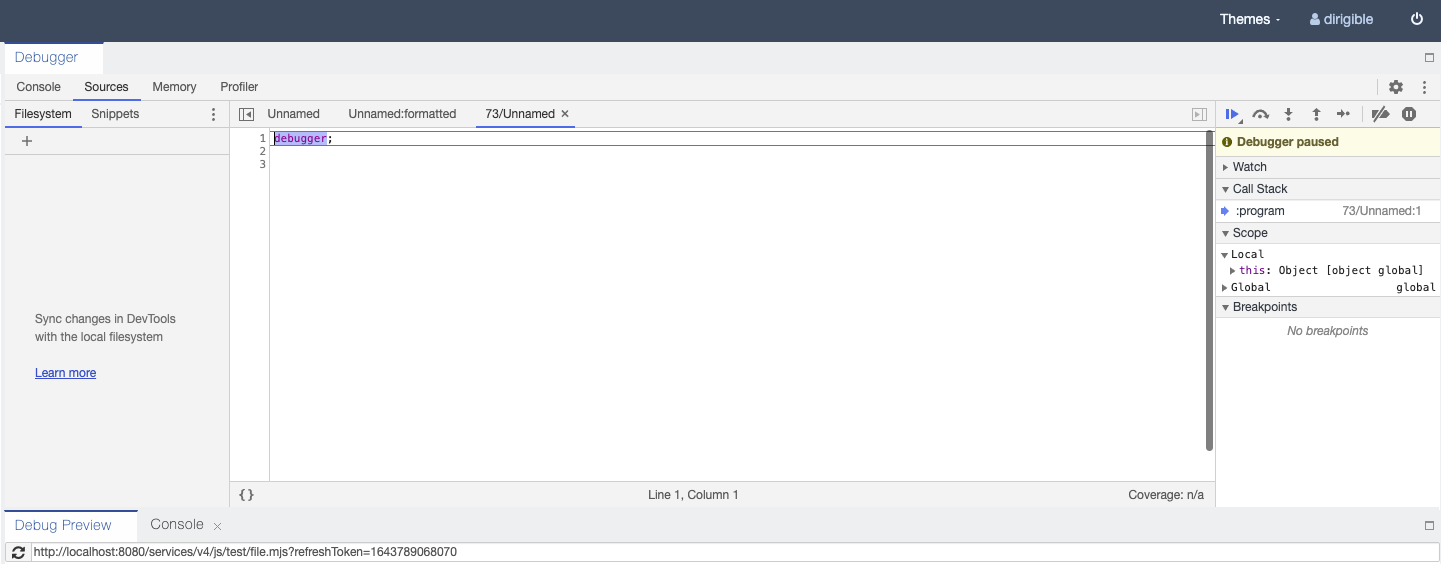The width and height of the screenshot is (1441, 564).
Task: Step out of current function
Action: [x=1316, y=114]
